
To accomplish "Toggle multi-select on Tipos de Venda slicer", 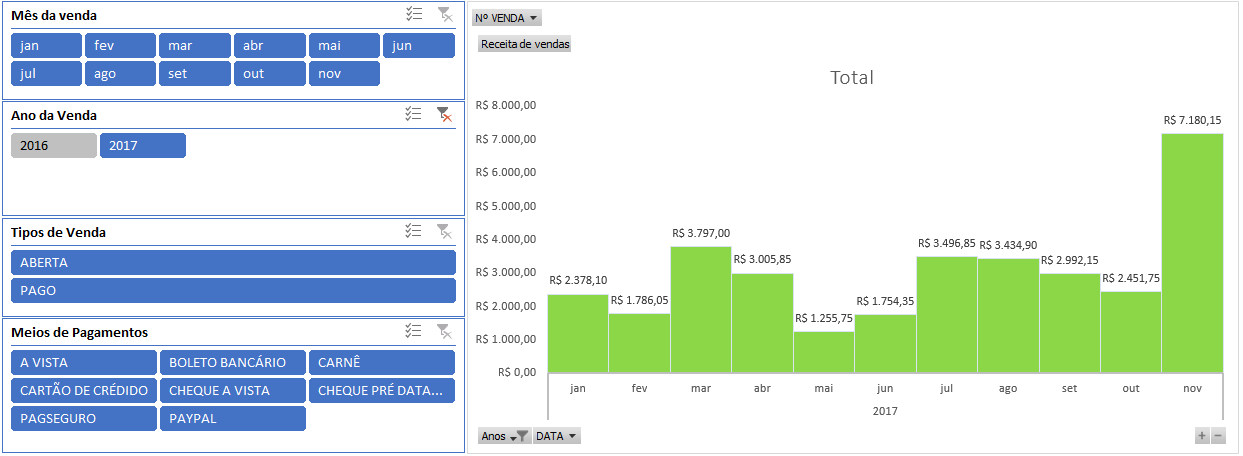I will pos(414,231).
